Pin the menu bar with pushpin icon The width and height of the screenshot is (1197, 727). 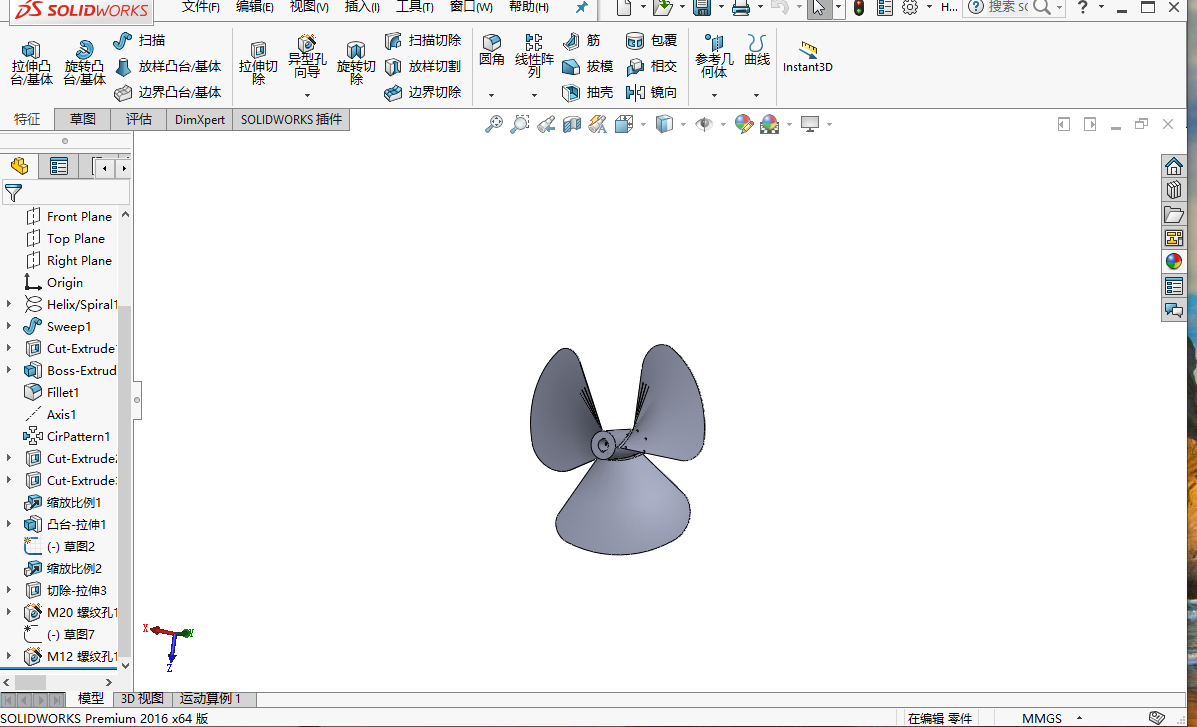click(x=581, y=8)
